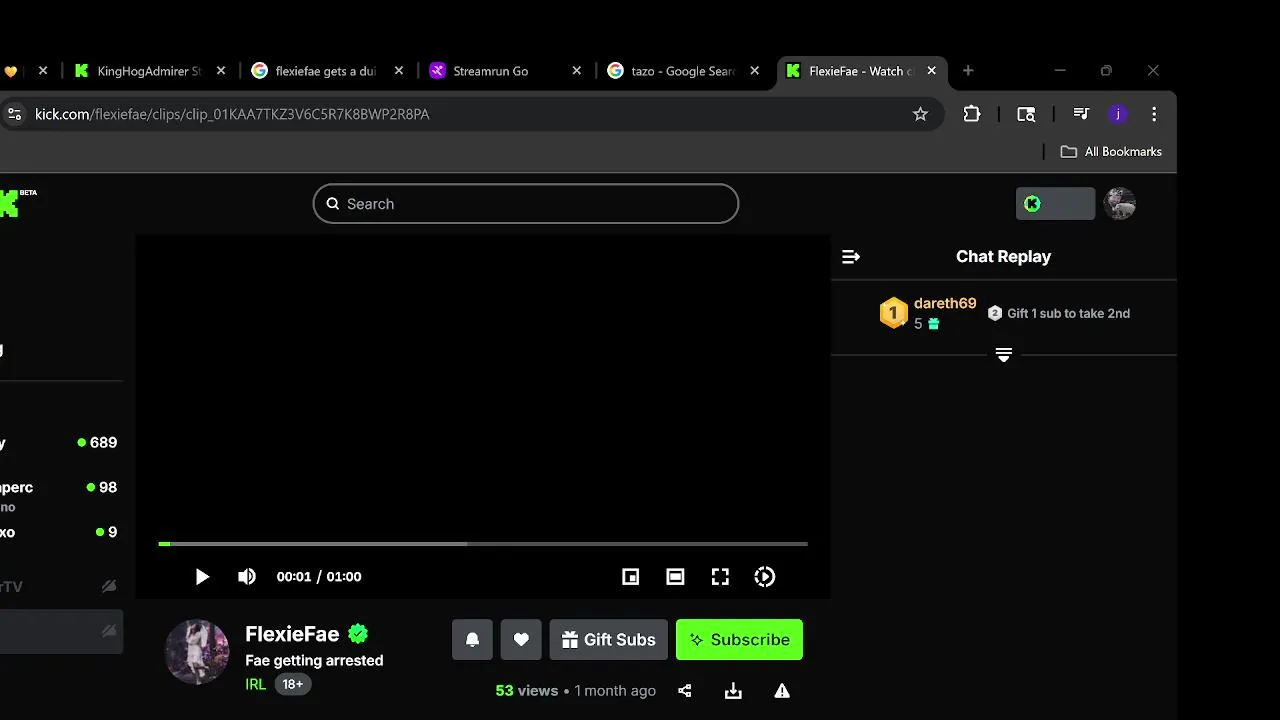
Task: Open a new browser tab
Action: pyautogui.click(x=968, y=71)
